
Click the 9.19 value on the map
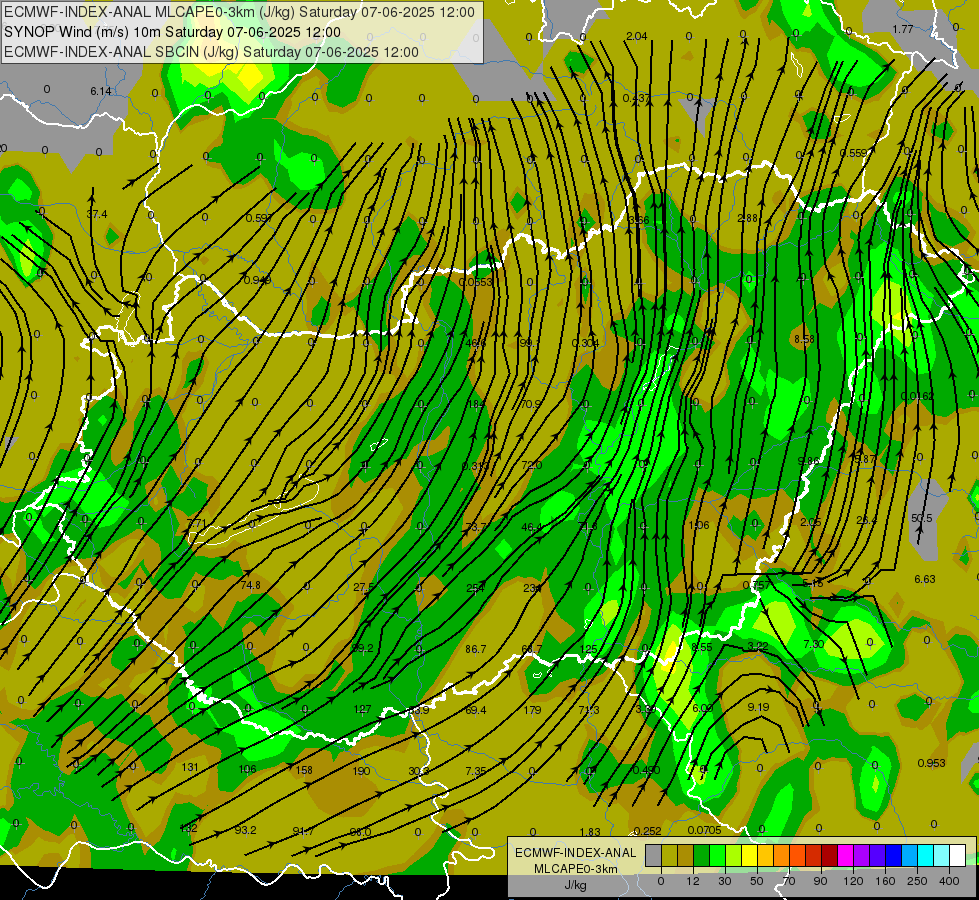point(758,707)
